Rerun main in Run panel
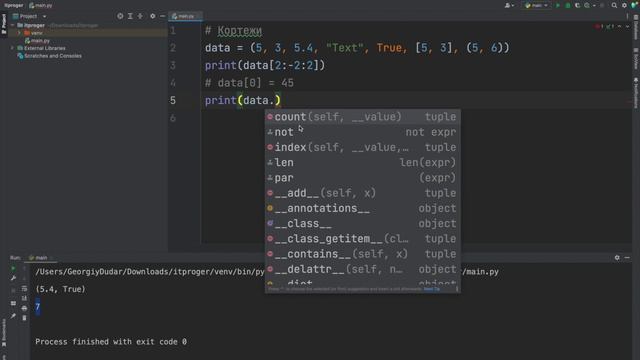The image size is (640, 360). pos(13,269)
